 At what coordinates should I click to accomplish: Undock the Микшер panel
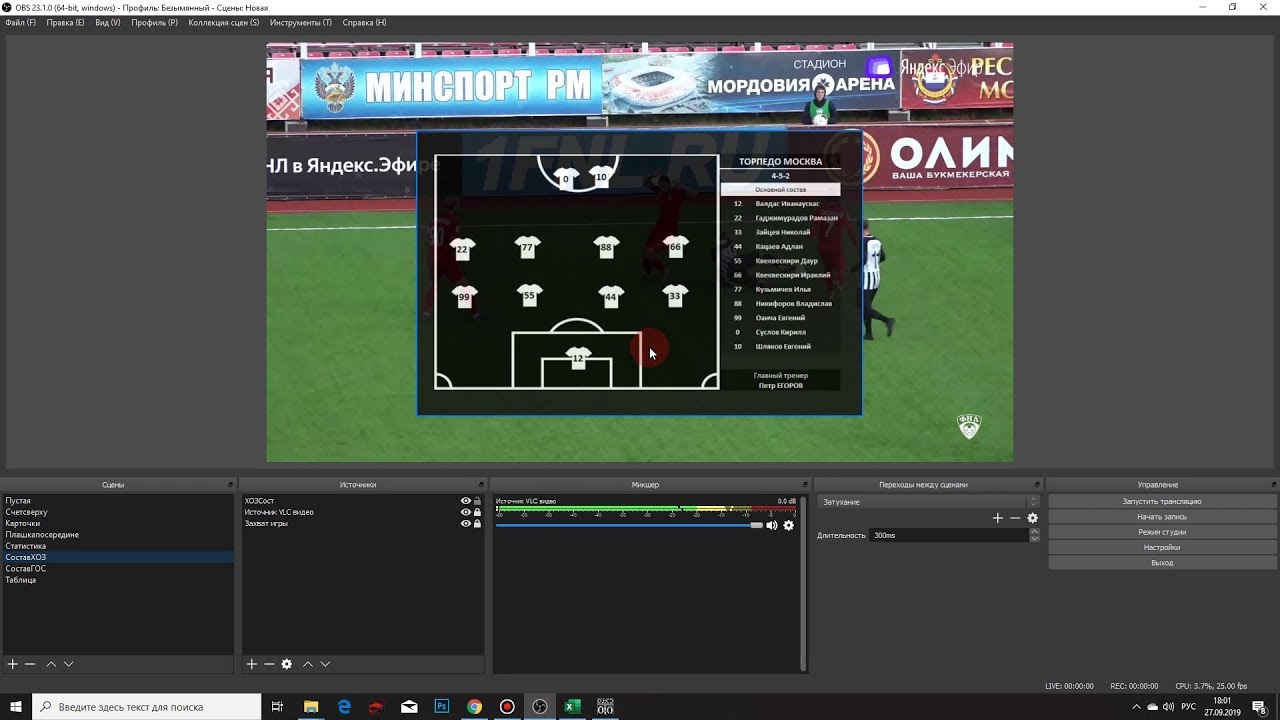pyautogui.click(x=804, y=485)
